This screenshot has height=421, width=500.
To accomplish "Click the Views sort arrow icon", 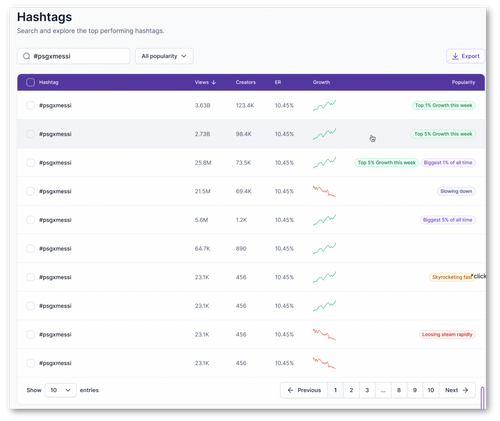I will point(214,82).
